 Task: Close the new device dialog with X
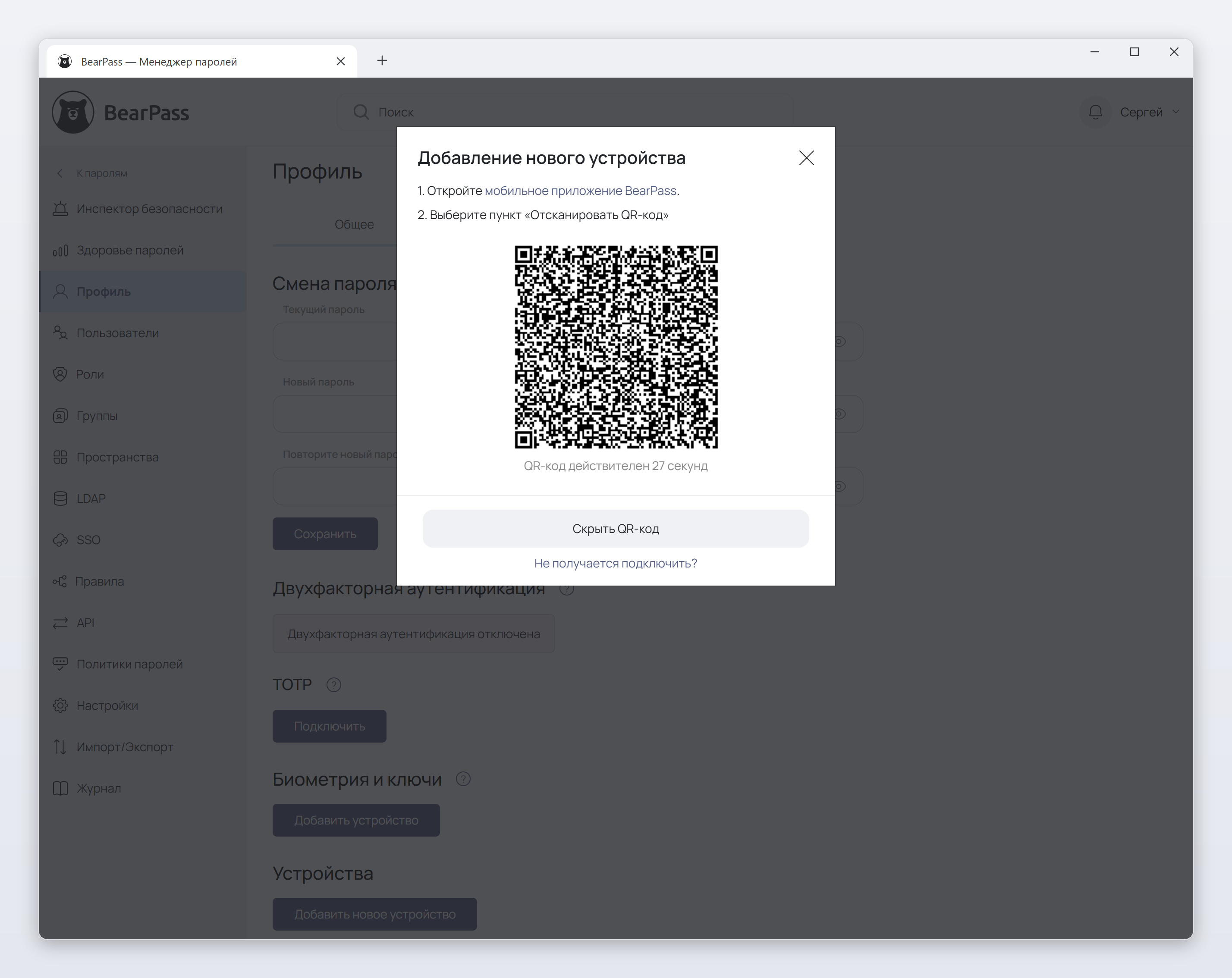[806, 158]
